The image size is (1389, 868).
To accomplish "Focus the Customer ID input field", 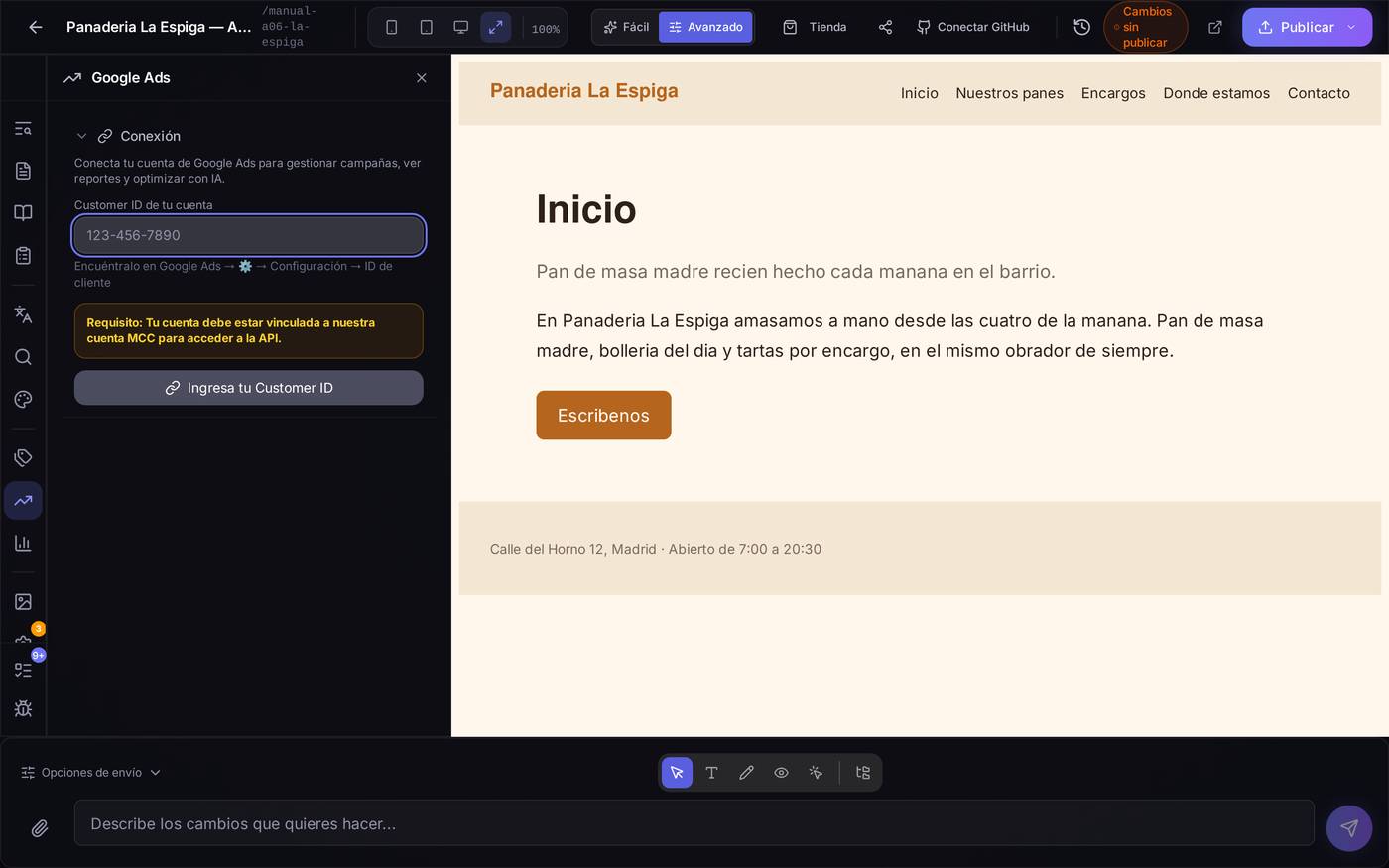I will tap(249, 235).
